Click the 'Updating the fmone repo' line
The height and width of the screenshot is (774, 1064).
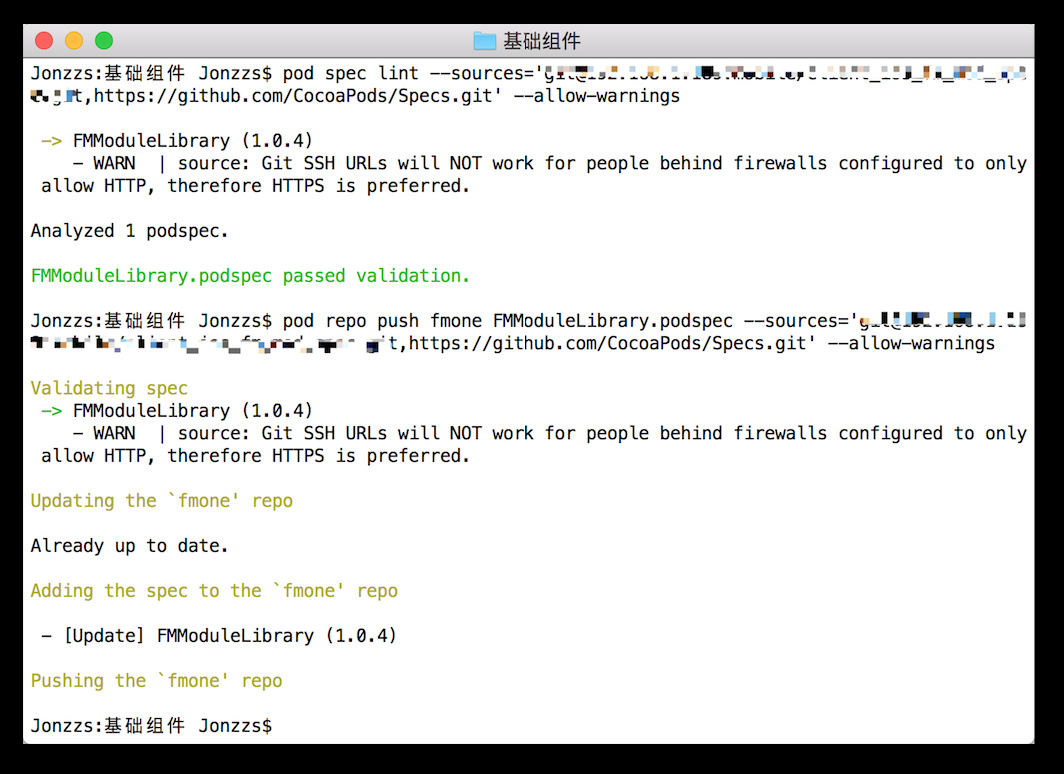click(x=161, y=501)
